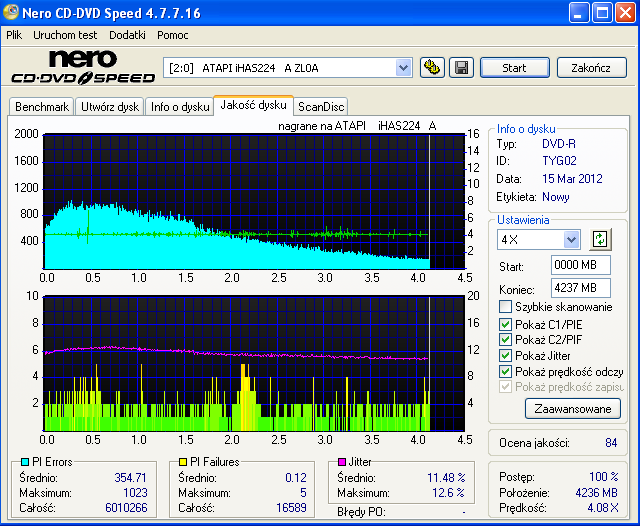Open the Dodatki menu
This screenshot has height=526, width=640.
[x=127, y=35]
